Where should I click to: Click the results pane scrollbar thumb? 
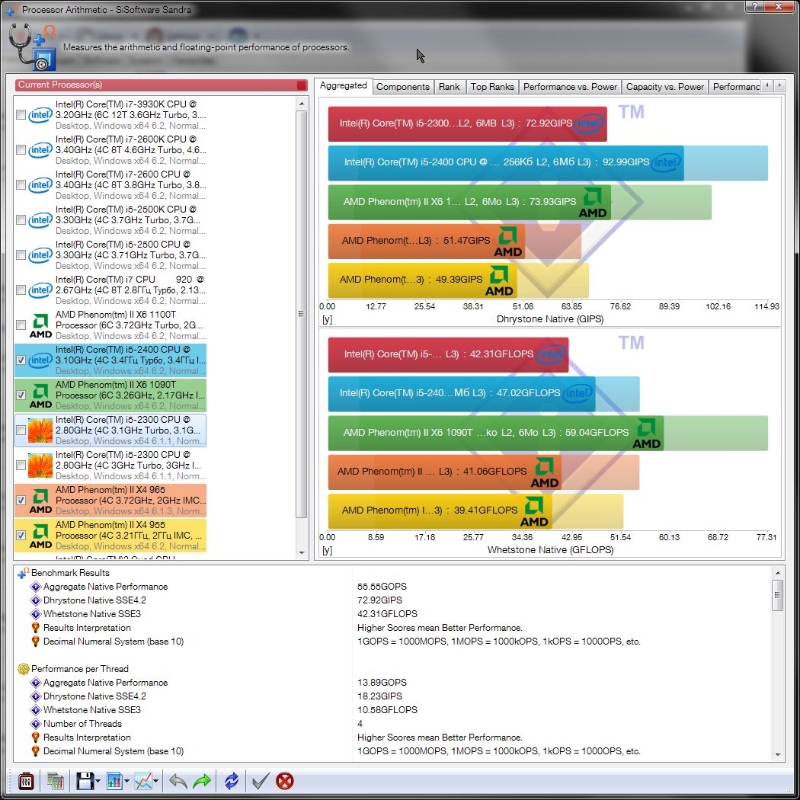777,595
